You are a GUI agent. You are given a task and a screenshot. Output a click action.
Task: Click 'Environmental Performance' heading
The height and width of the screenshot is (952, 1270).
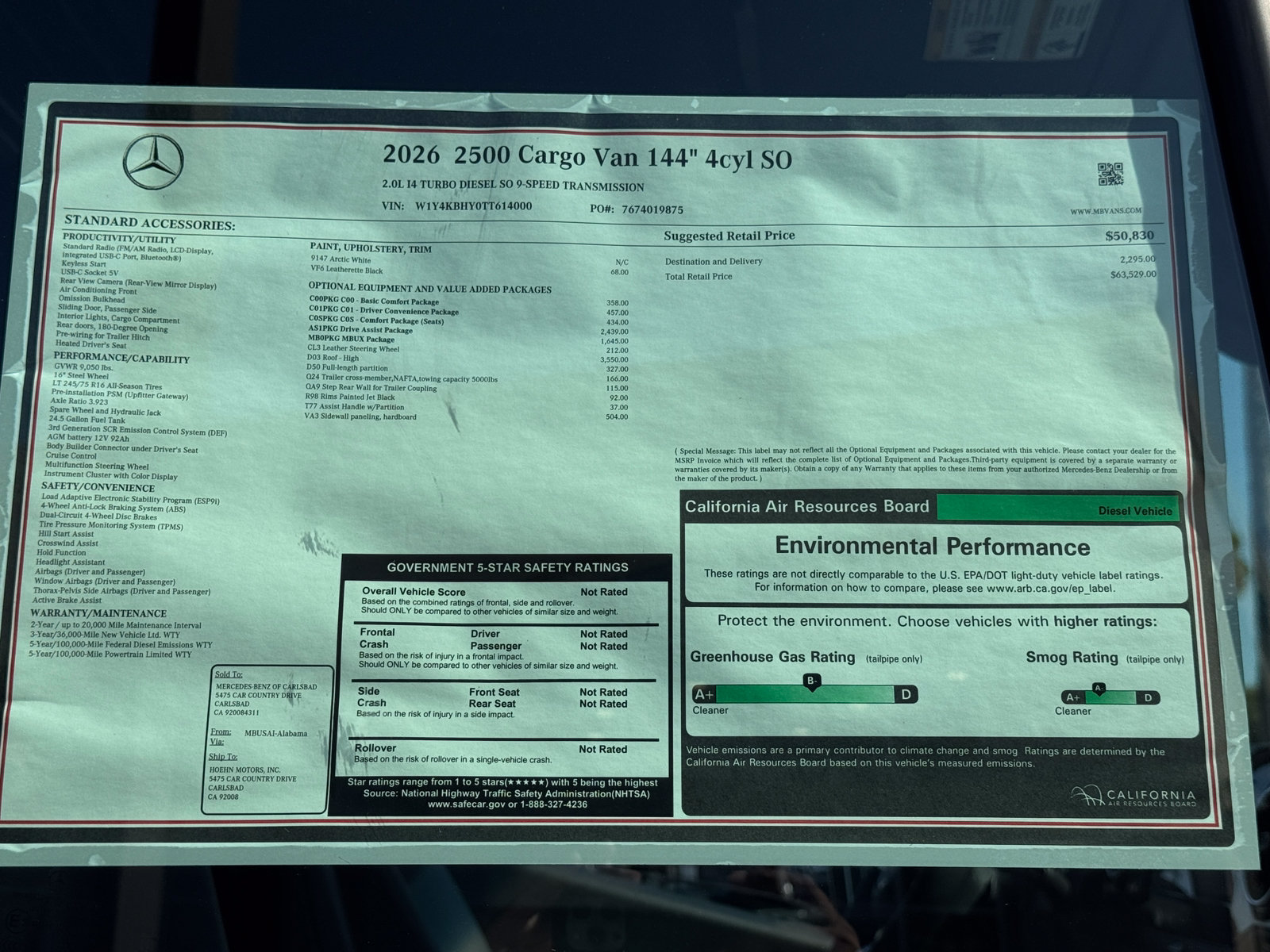[933, 546]
